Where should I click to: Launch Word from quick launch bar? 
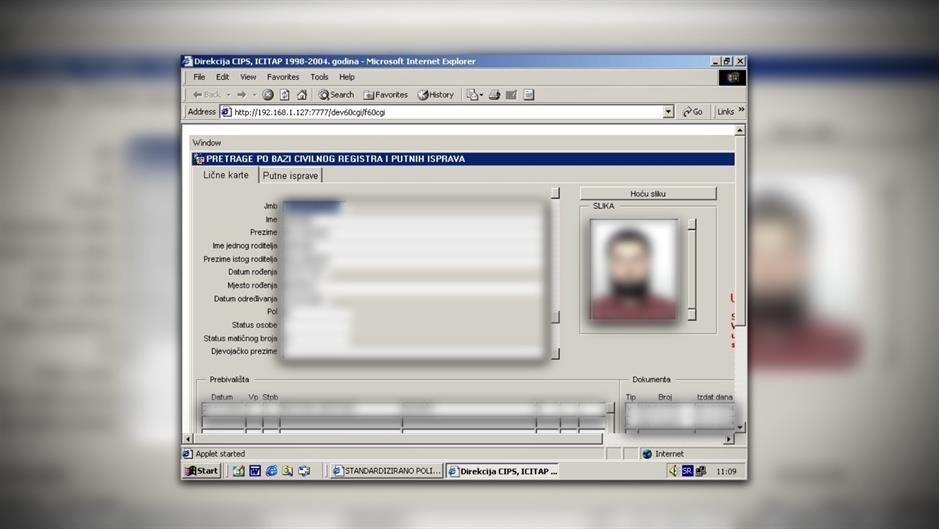(255, 471)
